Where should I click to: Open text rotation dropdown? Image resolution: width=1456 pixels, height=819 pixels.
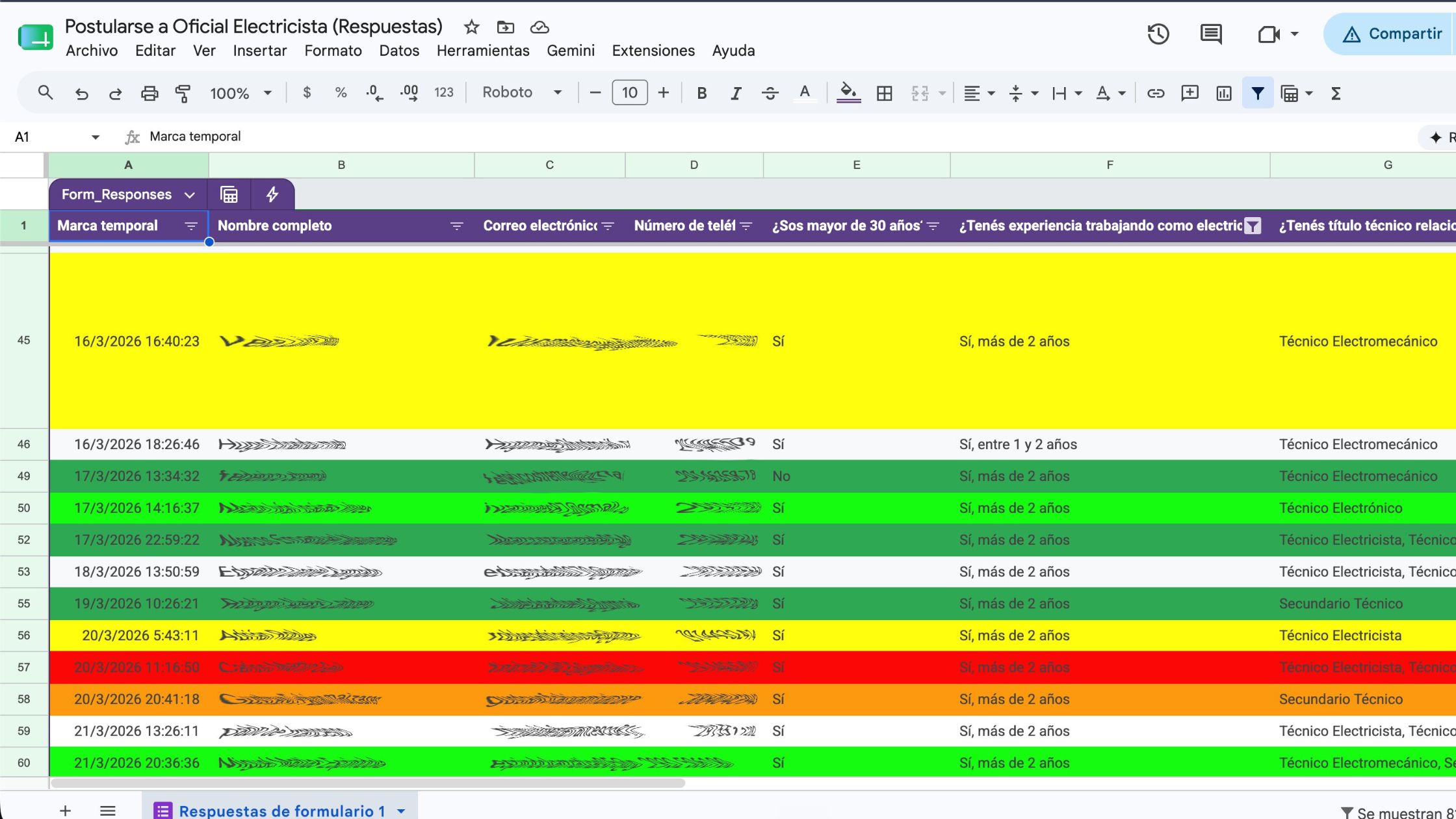(1110, 94)
